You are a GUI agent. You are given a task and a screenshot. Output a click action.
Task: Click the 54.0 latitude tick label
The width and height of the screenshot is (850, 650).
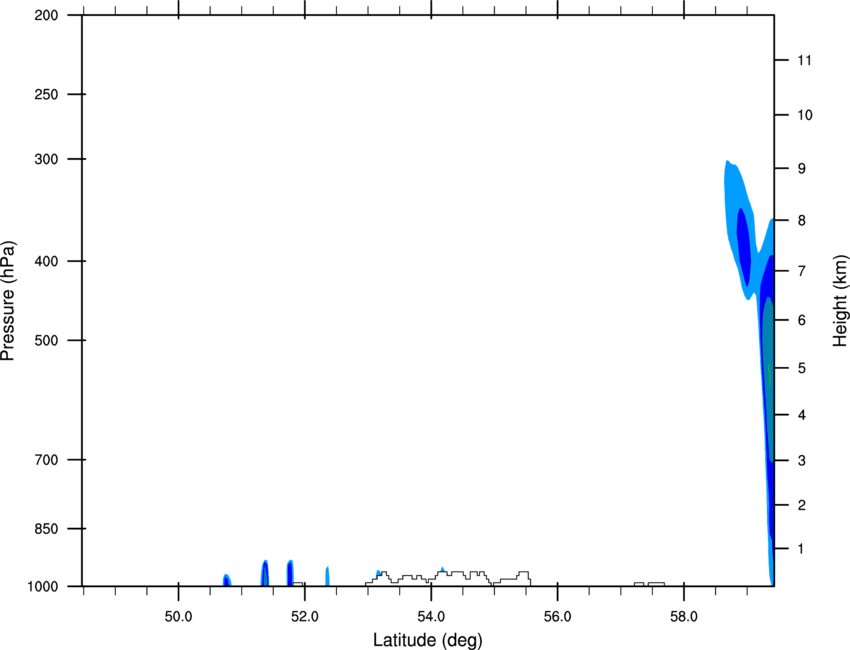point(432,617)
